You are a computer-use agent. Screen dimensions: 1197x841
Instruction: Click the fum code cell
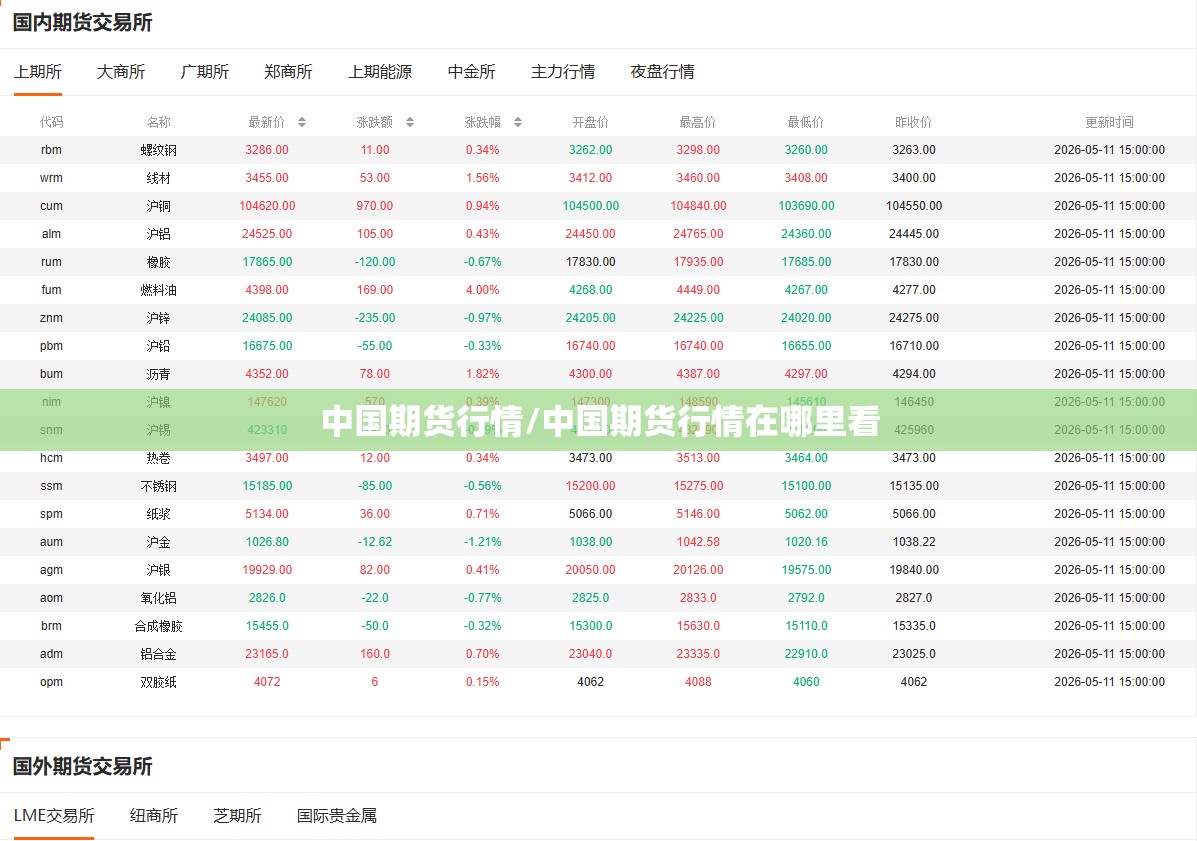pos(51,290)
